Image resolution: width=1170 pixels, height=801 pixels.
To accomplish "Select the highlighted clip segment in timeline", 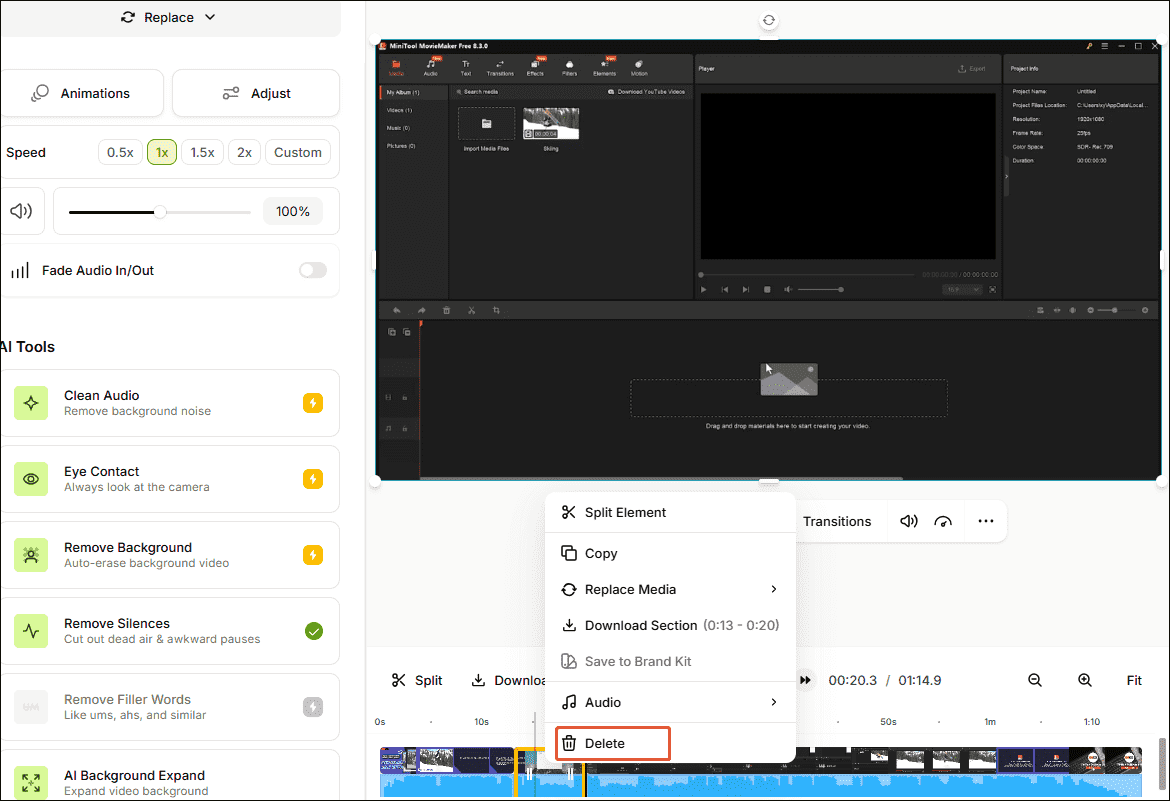I will click(549, 773).
